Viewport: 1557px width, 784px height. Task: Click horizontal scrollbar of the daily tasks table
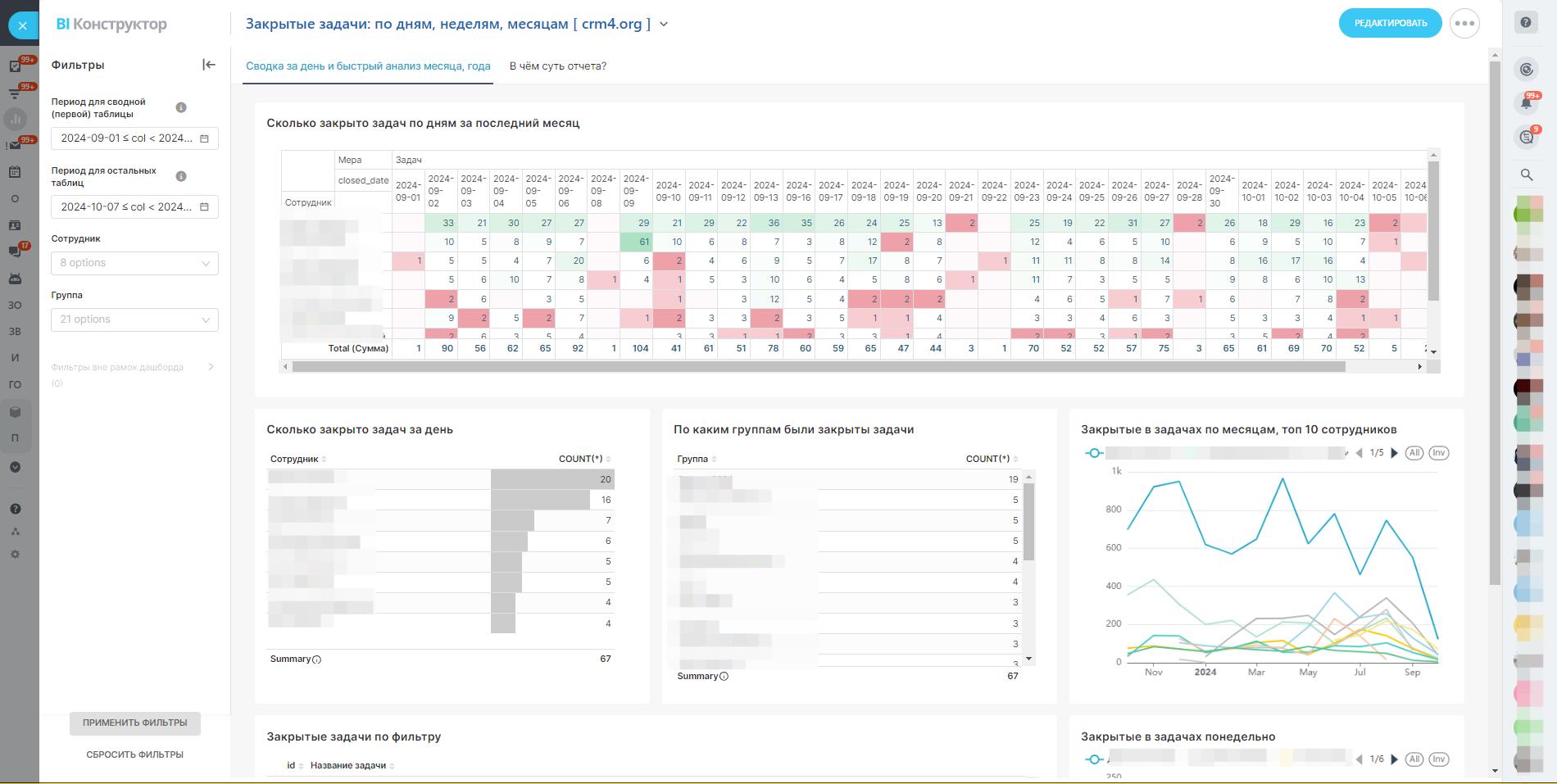[818, 367]
